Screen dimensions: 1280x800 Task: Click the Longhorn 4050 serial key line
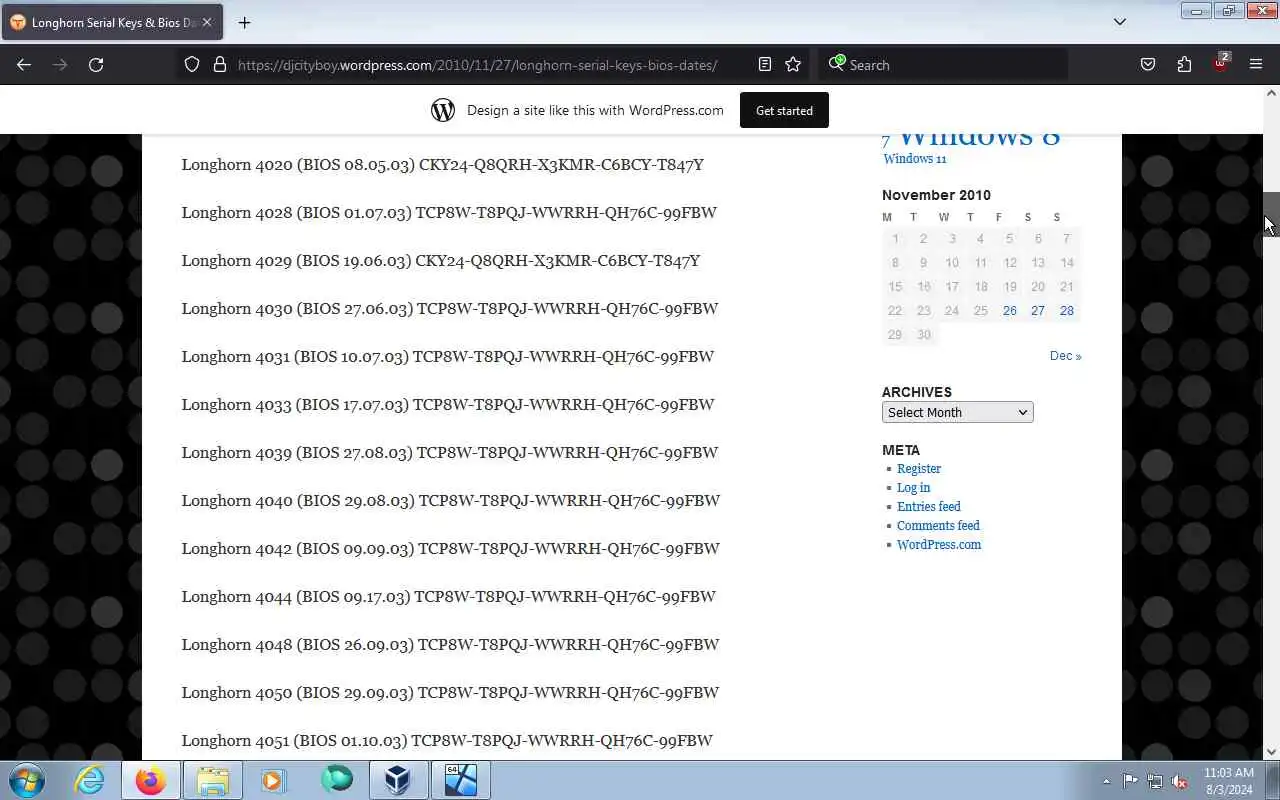pos(450,692)
